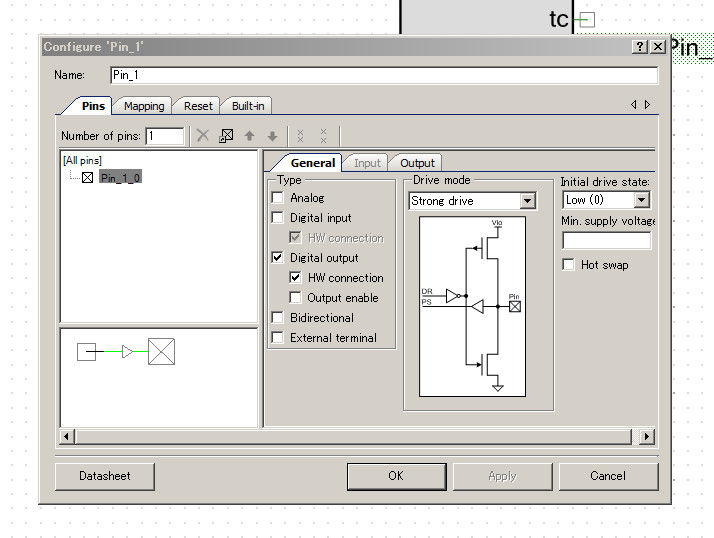The height and width of the screenshot is (538, 714).
Task: Select the Output sub-tab
Action: pyautogui.click(x=417, y=163)
